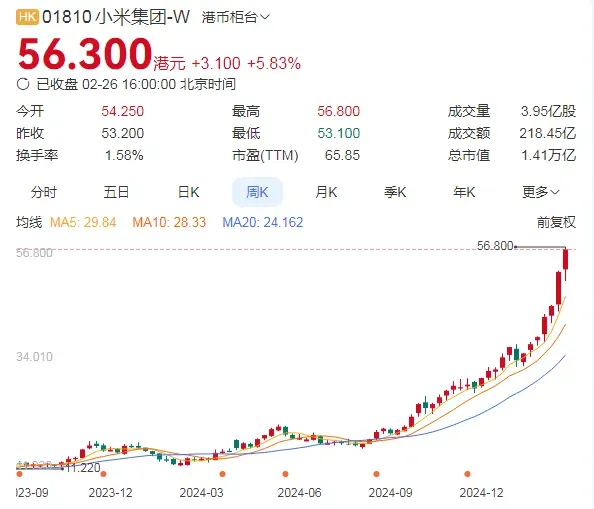Screen dimensions: 594x509
Task: Click the 2024-12 x-axis date label
Action: pyautogui.click(x=481, y=493)
